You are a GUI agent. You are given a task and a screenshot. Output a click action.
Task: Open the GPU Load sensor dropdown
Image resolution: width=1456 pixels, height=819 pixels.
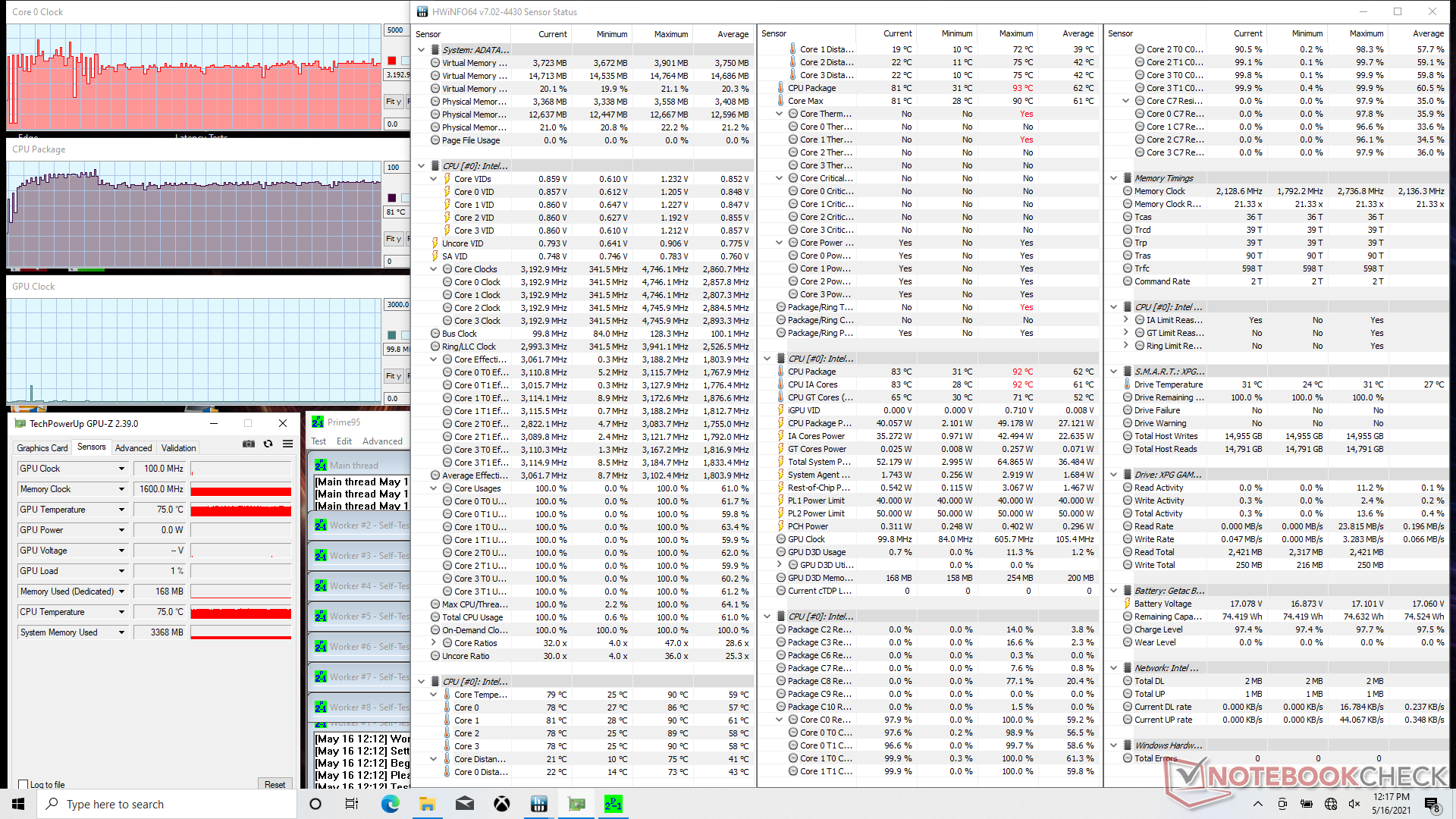121,571
